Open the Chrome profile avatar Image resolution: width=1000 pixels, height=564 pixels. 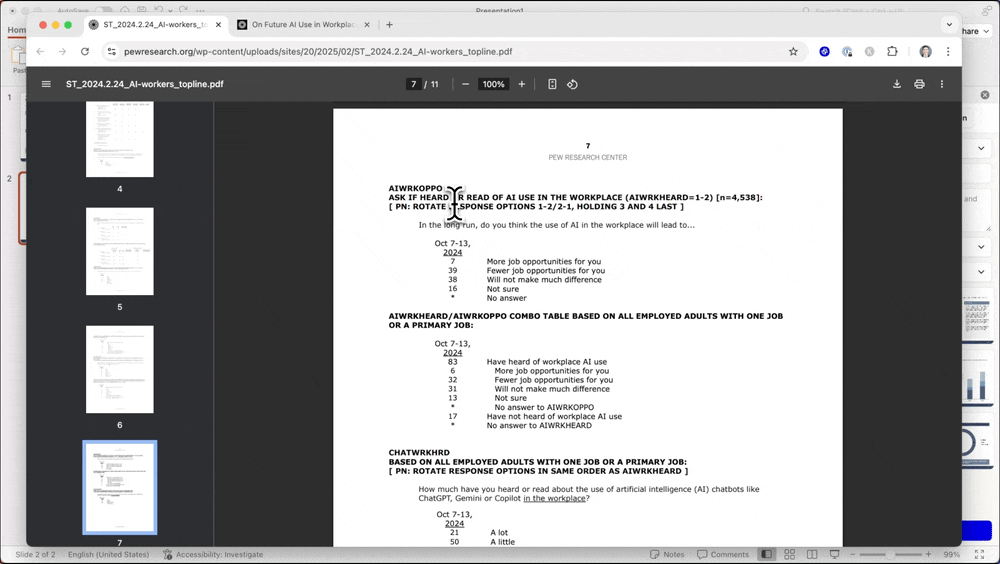(925, 52)
